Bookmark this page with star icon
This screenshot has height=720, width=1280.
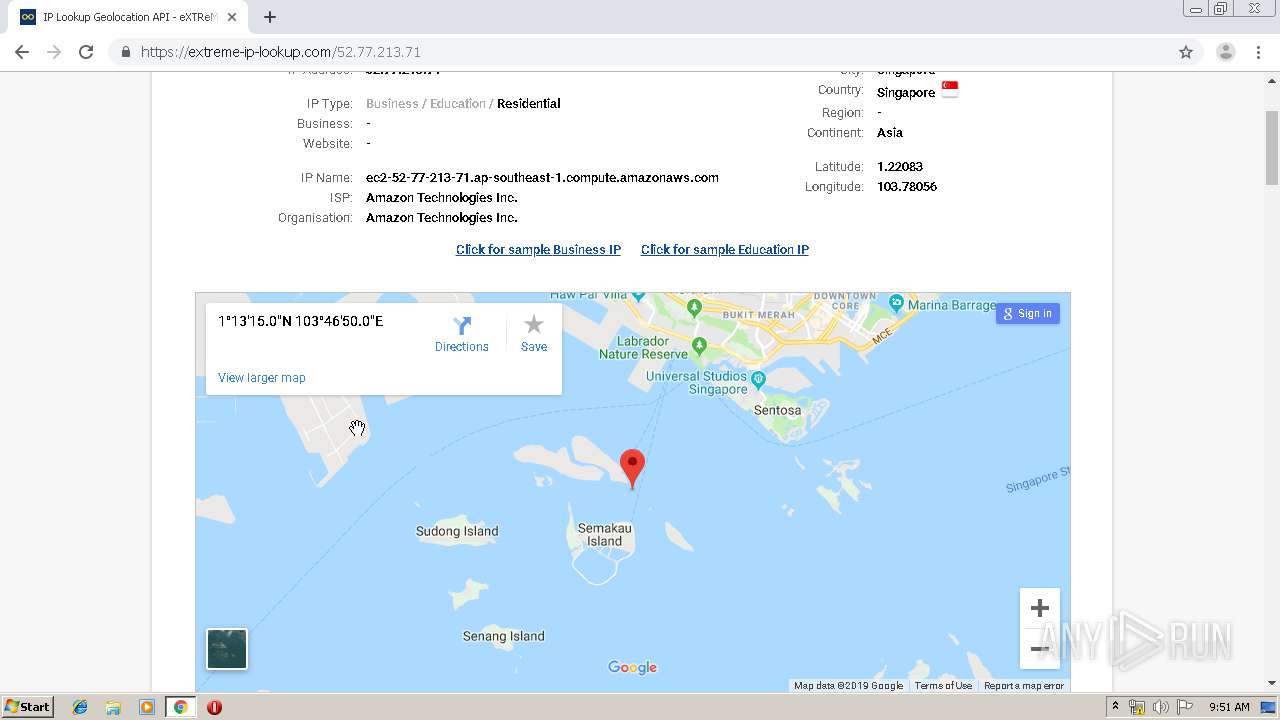click(x=1186, y=52)
